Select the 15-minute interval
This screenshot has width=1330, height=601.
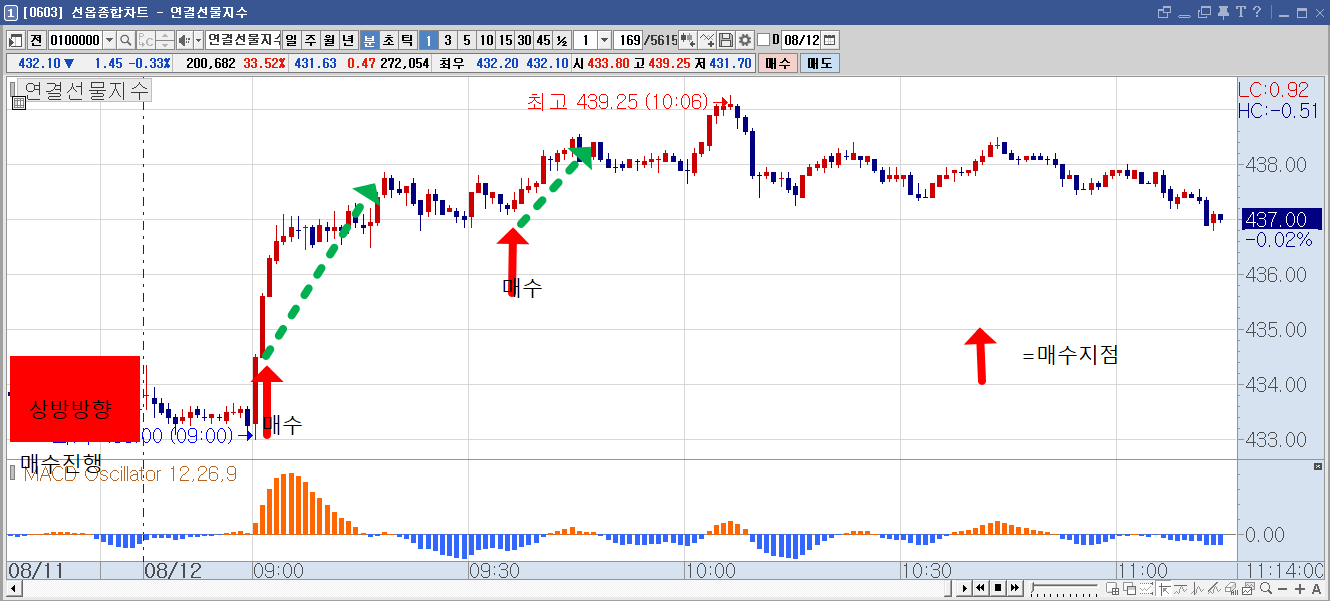point(506,40)
